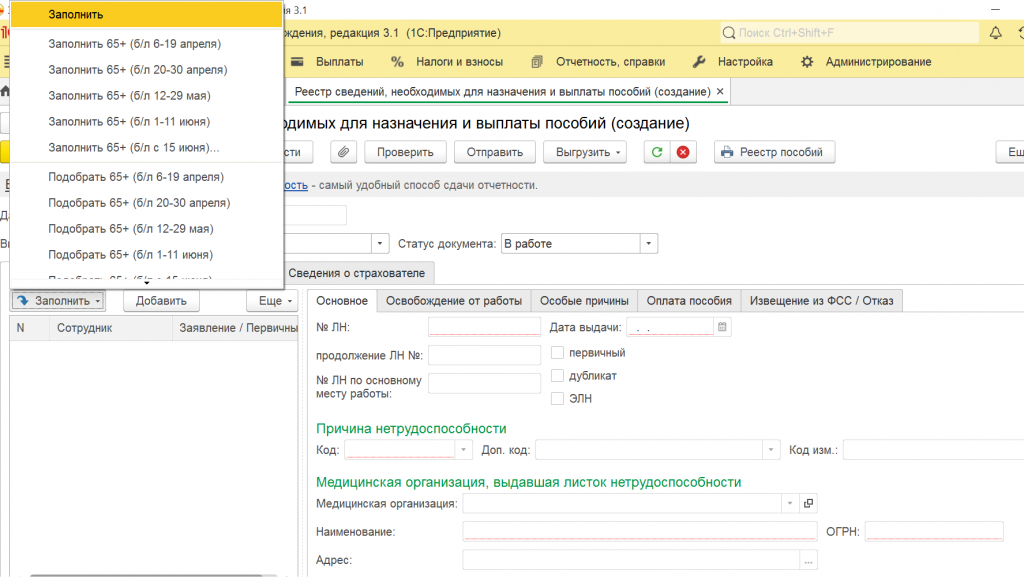The width and height of the screenshot is (1024, 583).
Task: Enable the первичный checkbox
Action: 558,353
